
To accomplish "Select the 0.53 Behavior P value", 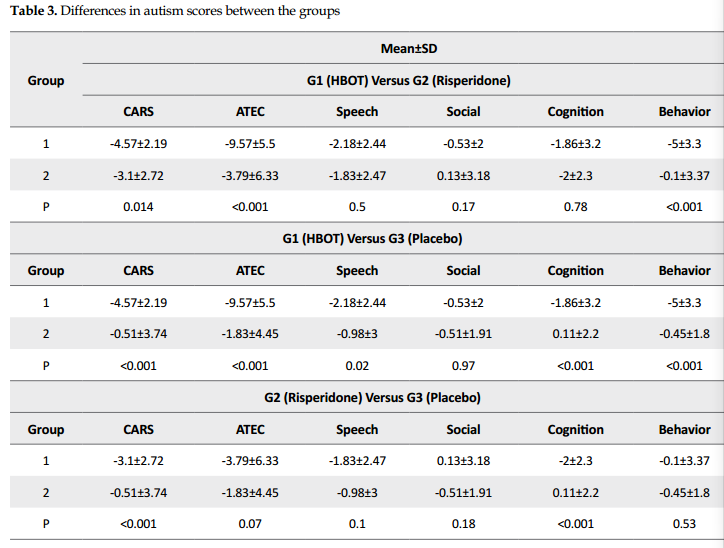I will (684, 524).
